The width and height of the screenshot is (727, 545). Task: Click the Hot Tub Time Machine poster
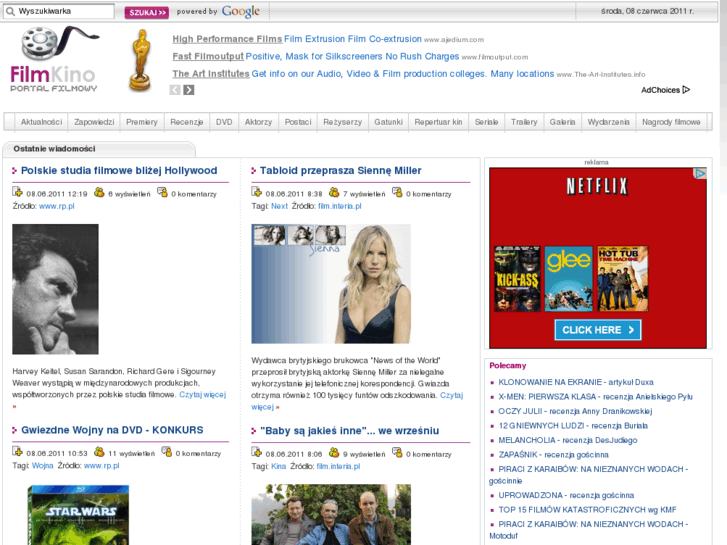[x=623, y=279]
